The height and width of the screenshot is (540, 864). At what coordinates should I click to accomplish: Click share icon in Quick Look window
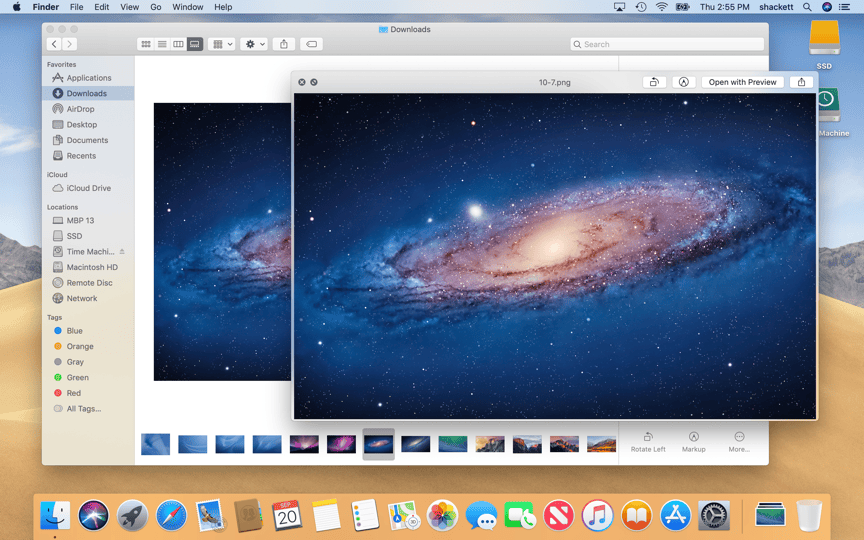pos(801,82)
